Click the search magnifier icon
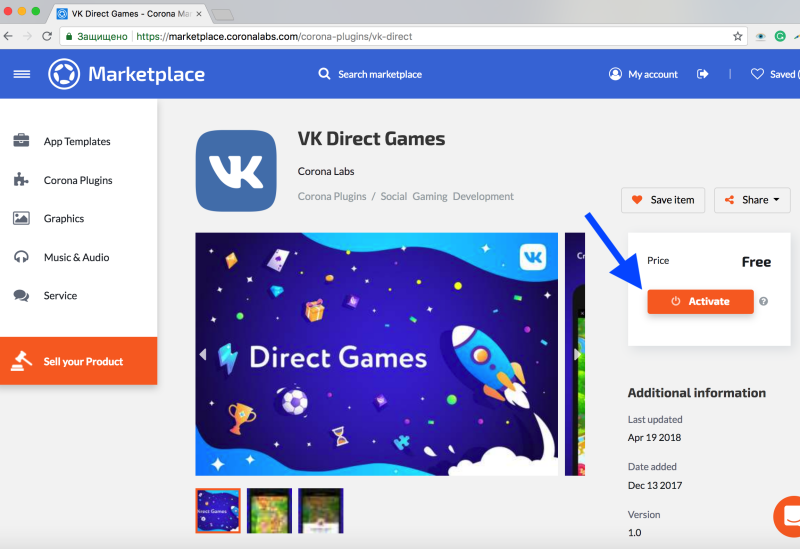 pyautogui.click(x=324, y=74)
